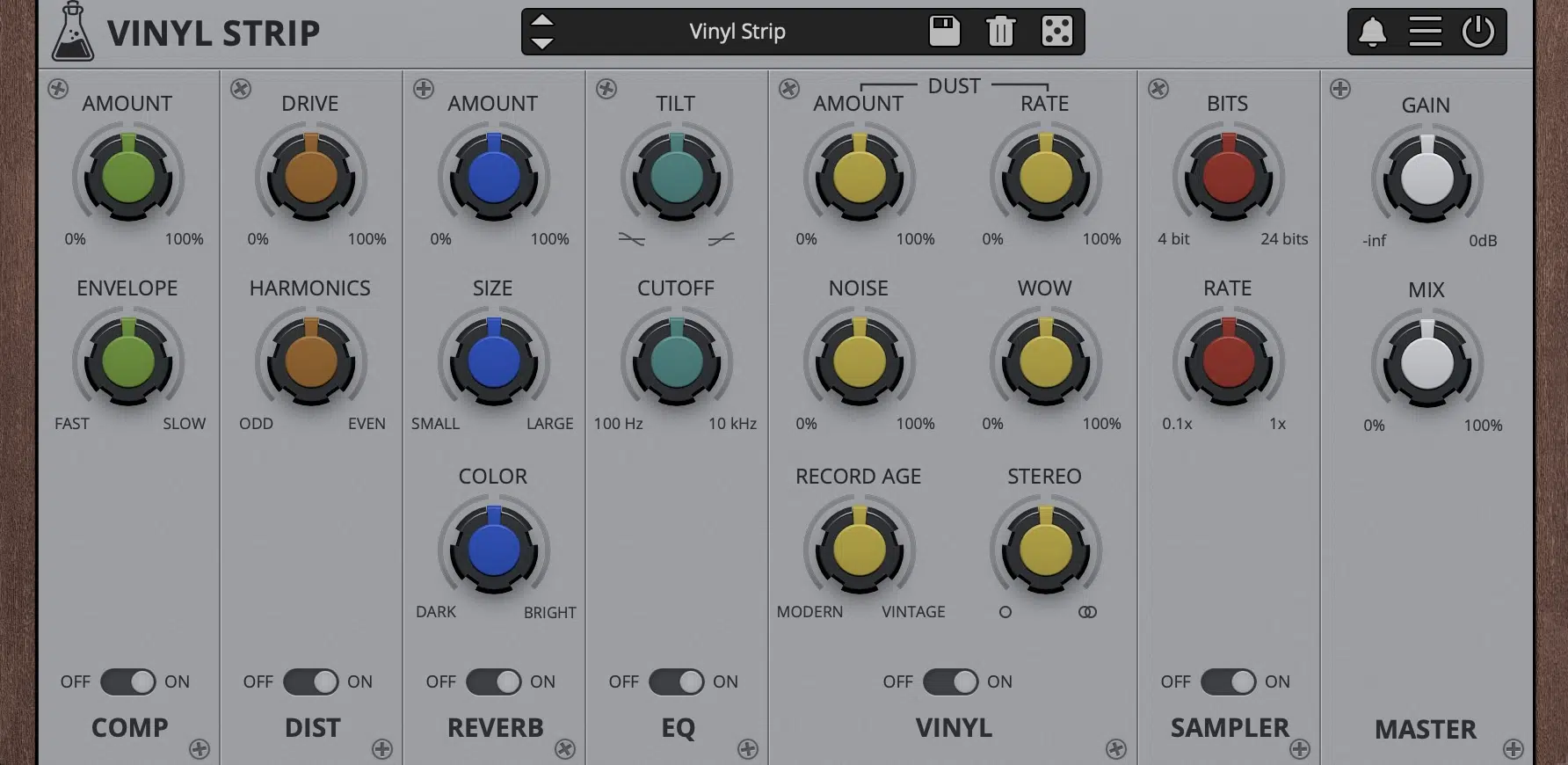Screen dimensions: 1568x765
Task: Click the white GAIN knob
Action: point(1427,178)
